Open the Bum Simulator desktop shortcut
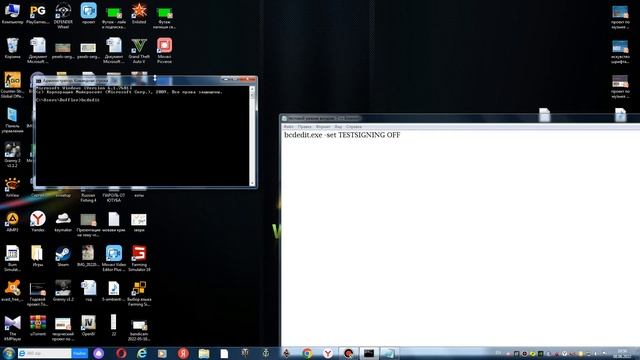 (12, 258)
